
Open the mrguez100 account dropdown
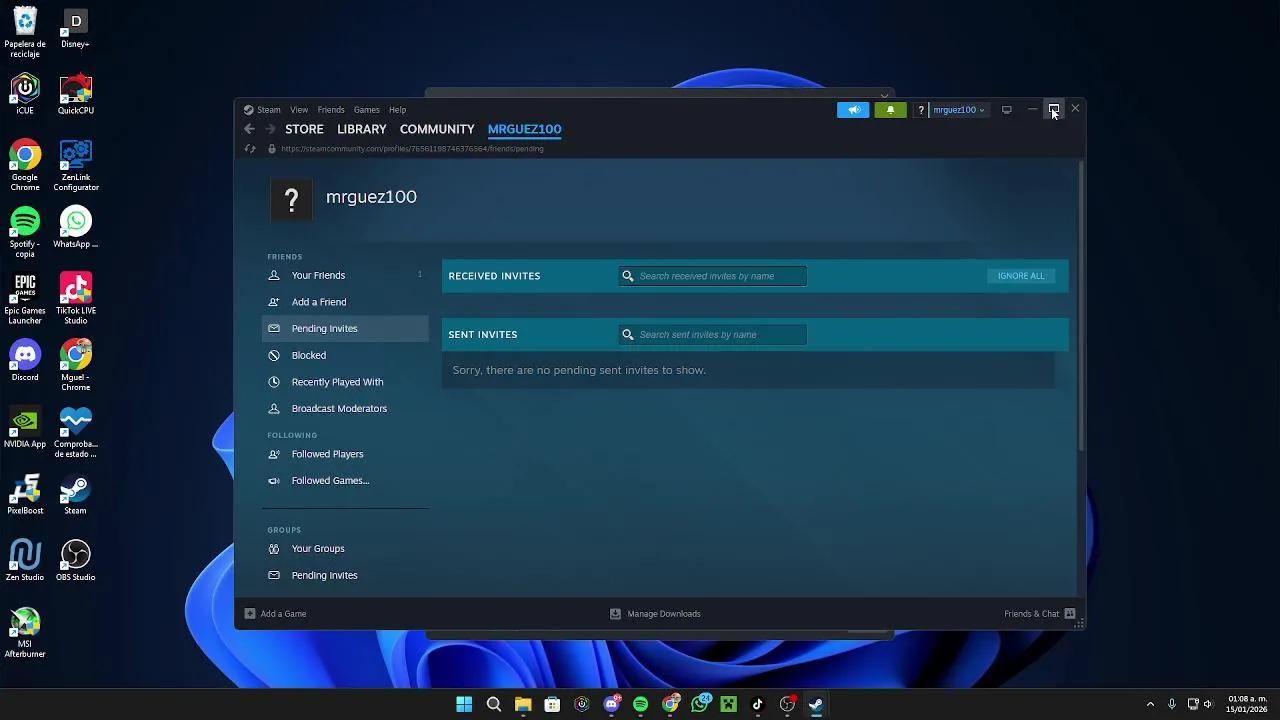959,110
